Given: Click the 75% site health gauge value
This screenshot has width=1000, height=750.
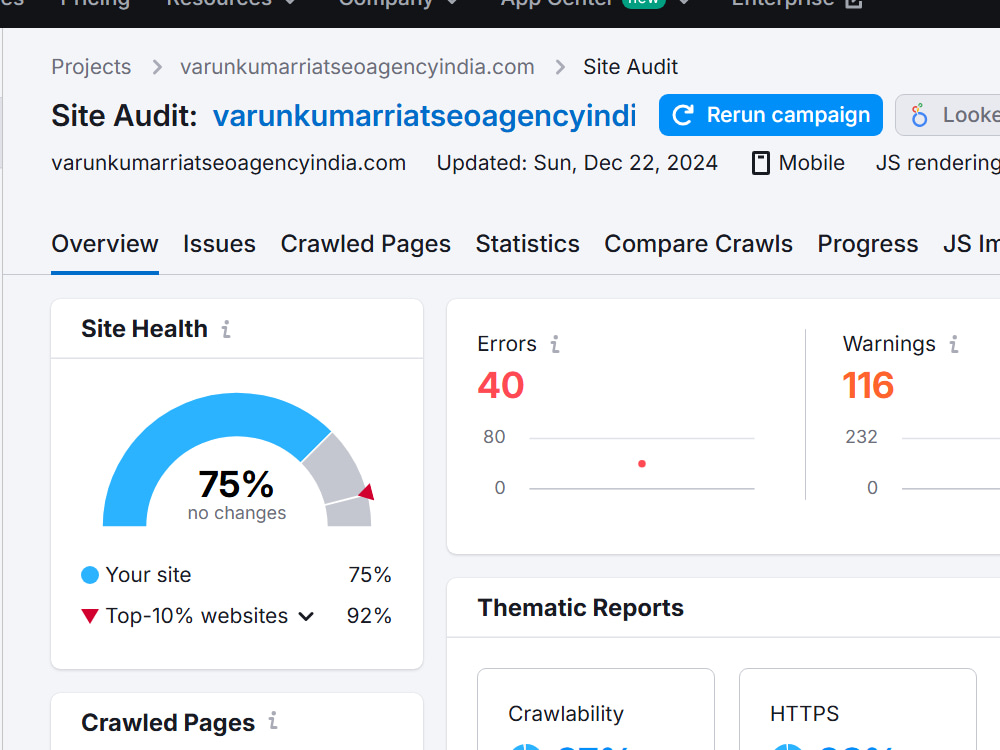Looking at the screenshot, I should point(236,484).
